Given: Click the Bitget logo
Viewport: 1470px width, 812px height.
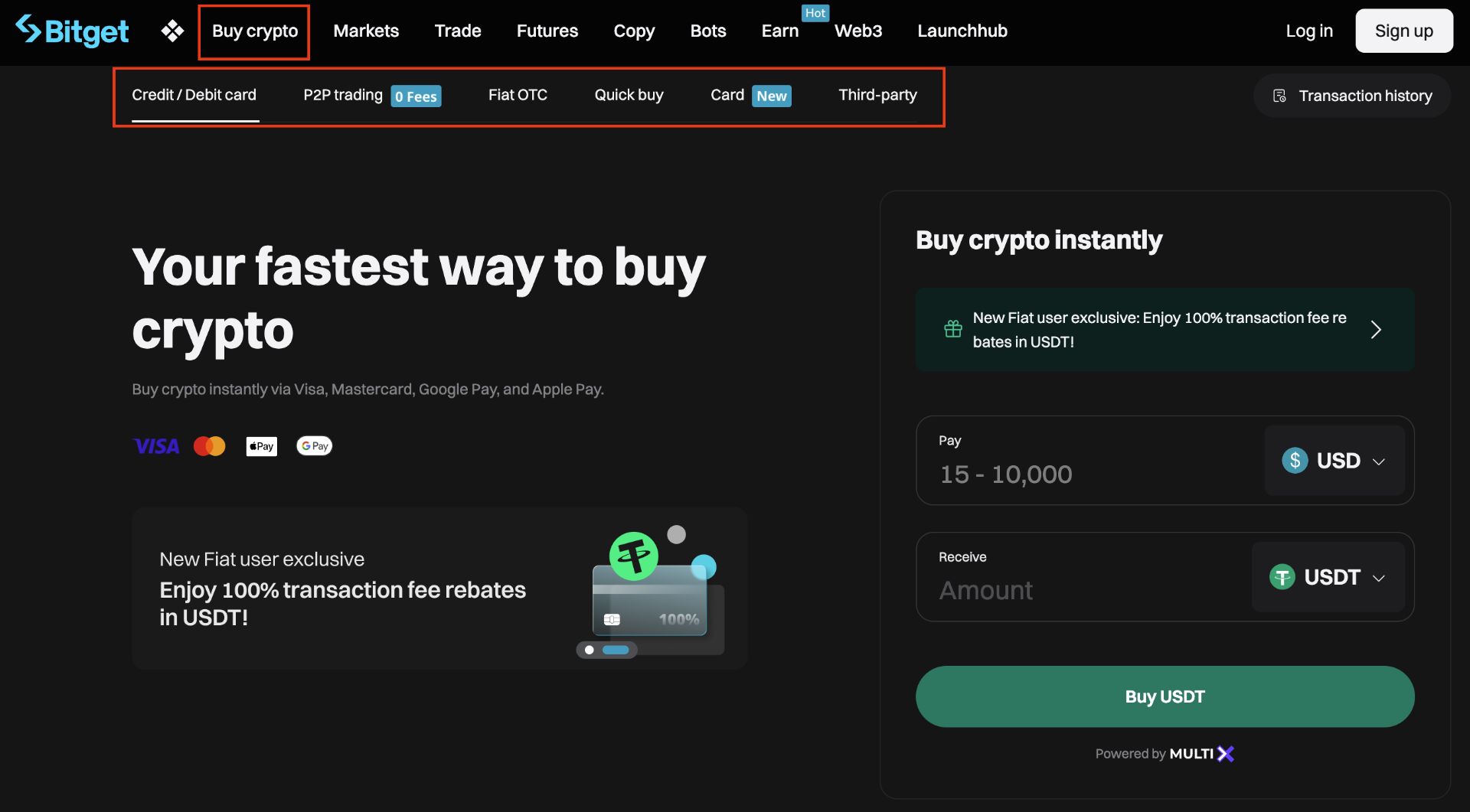Looking at the screenshot, I should click(x=72, y=31).
